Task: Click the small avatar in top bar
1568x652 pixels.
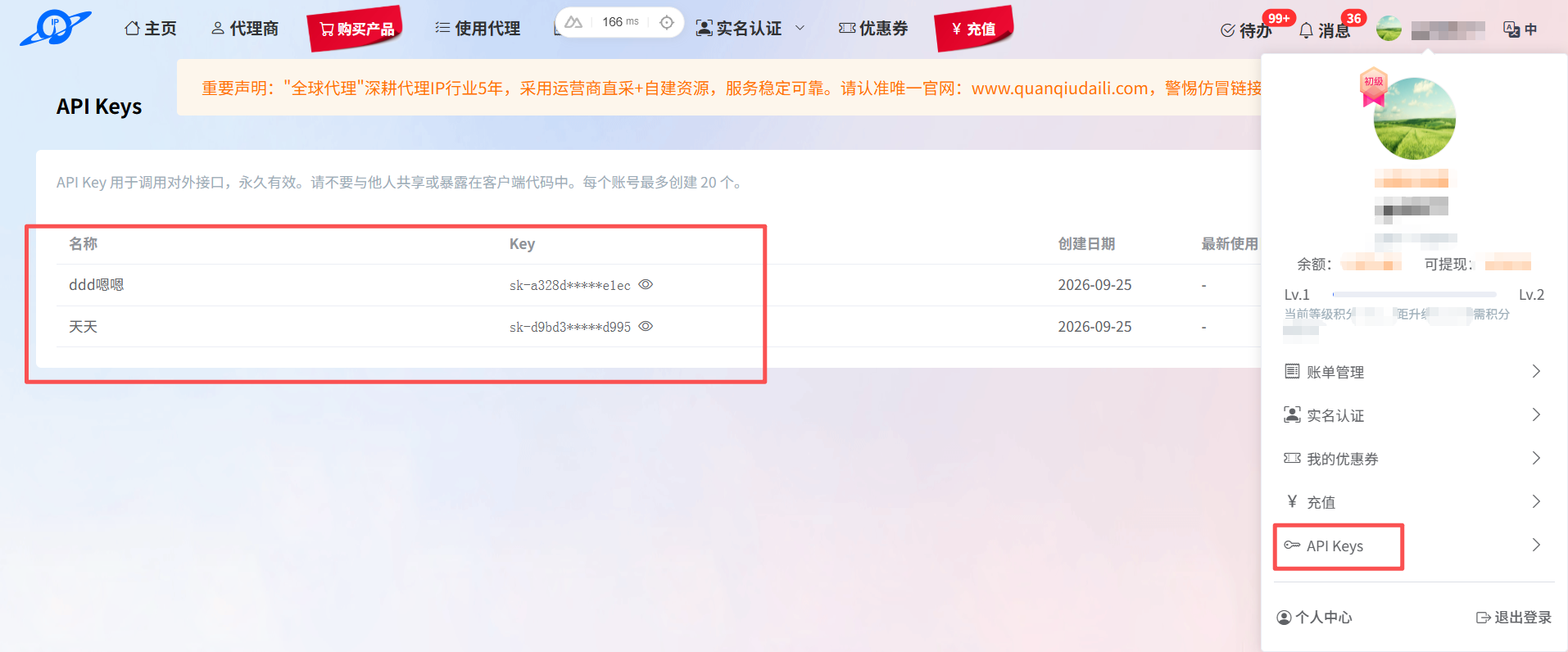Action: click(1389, 29)
